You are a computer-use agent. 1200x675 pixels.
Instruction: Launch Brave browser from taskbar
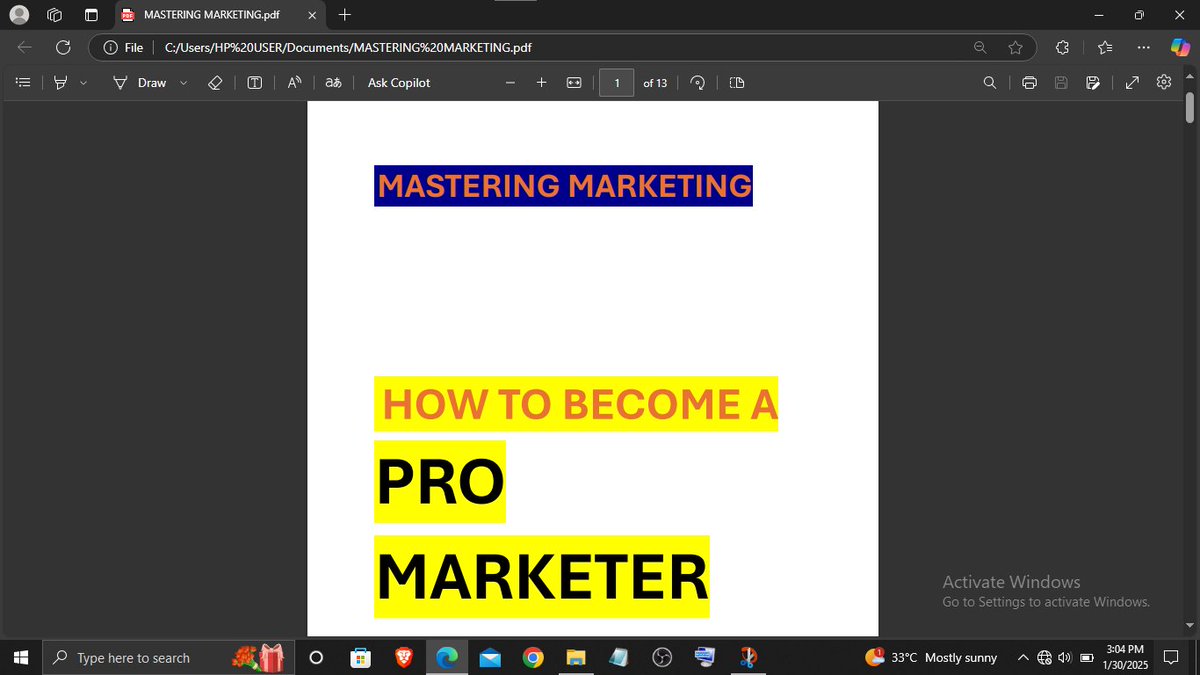403,657
